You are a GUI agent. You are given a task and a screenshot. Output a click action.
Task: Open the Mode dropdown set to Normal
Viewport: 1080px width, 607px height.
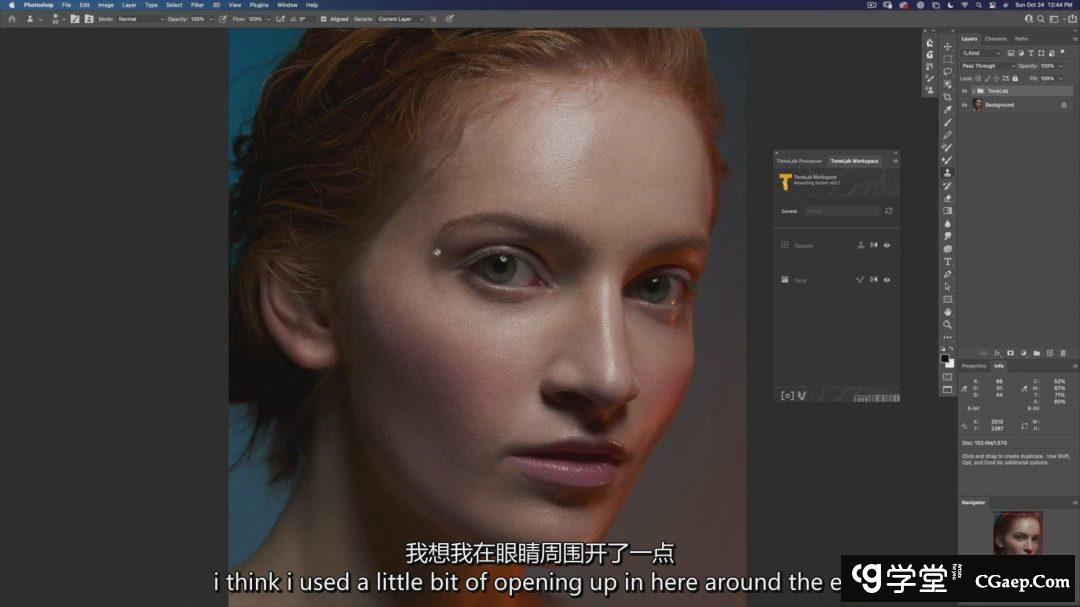click(x=140, y=19)
